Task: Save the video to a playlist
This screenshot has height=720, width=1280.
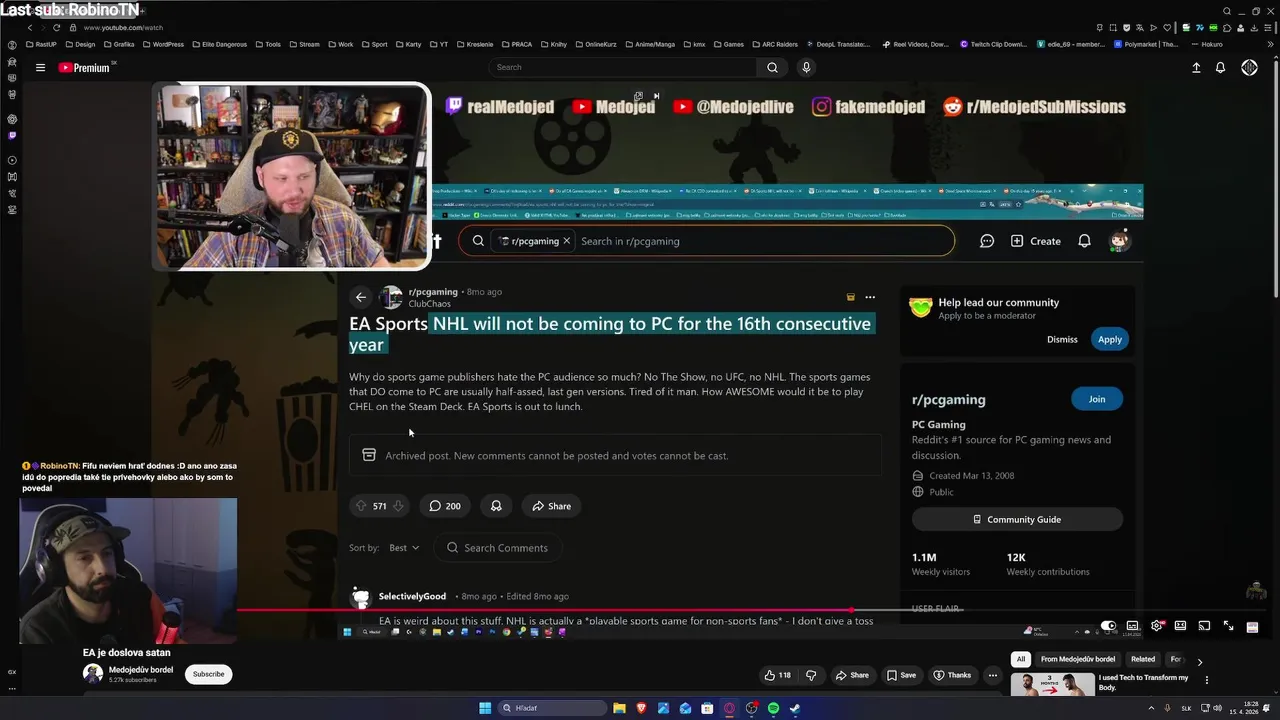Action: point(901,675)
